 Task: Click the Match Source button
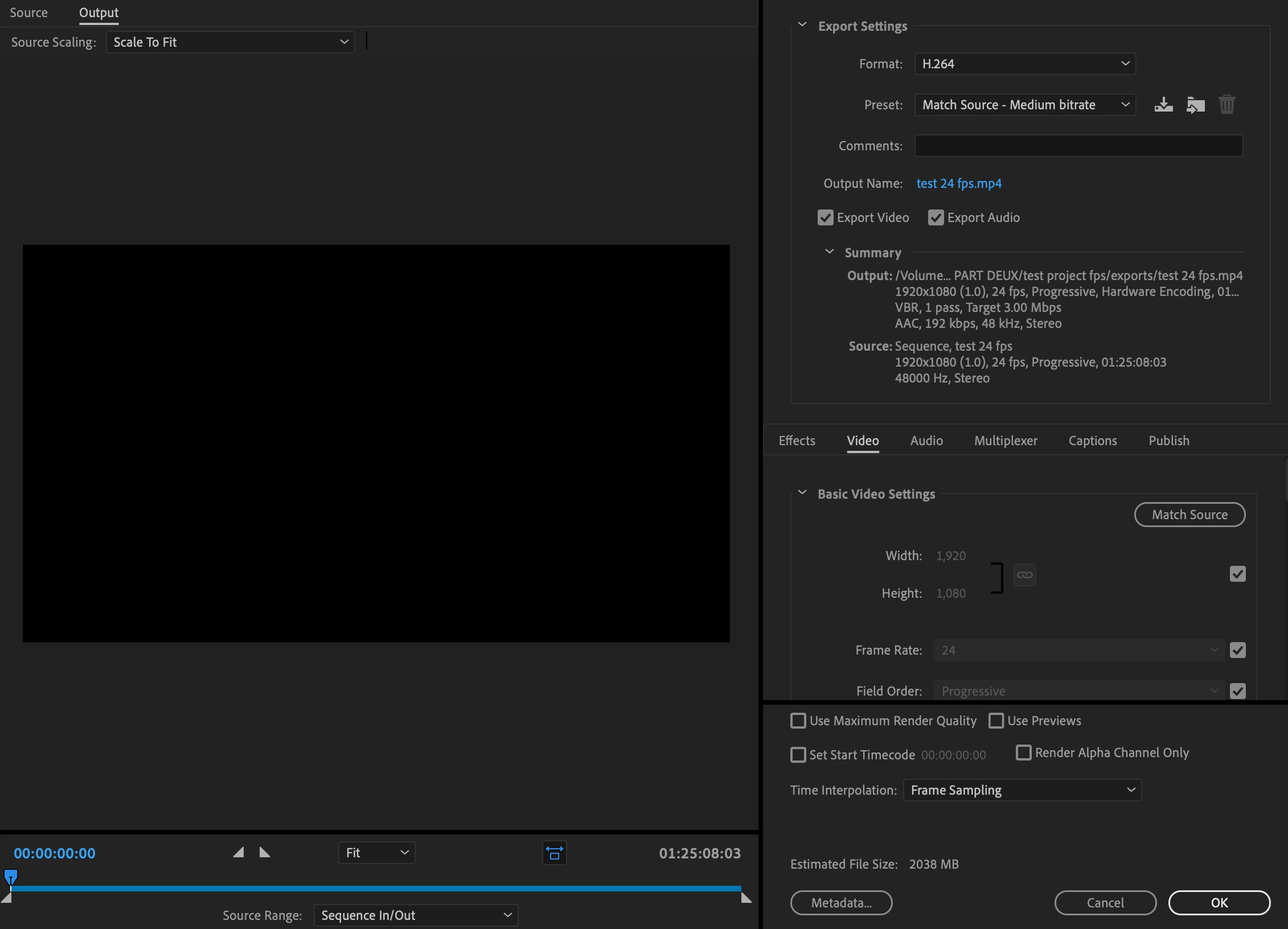pos(1189,515)
